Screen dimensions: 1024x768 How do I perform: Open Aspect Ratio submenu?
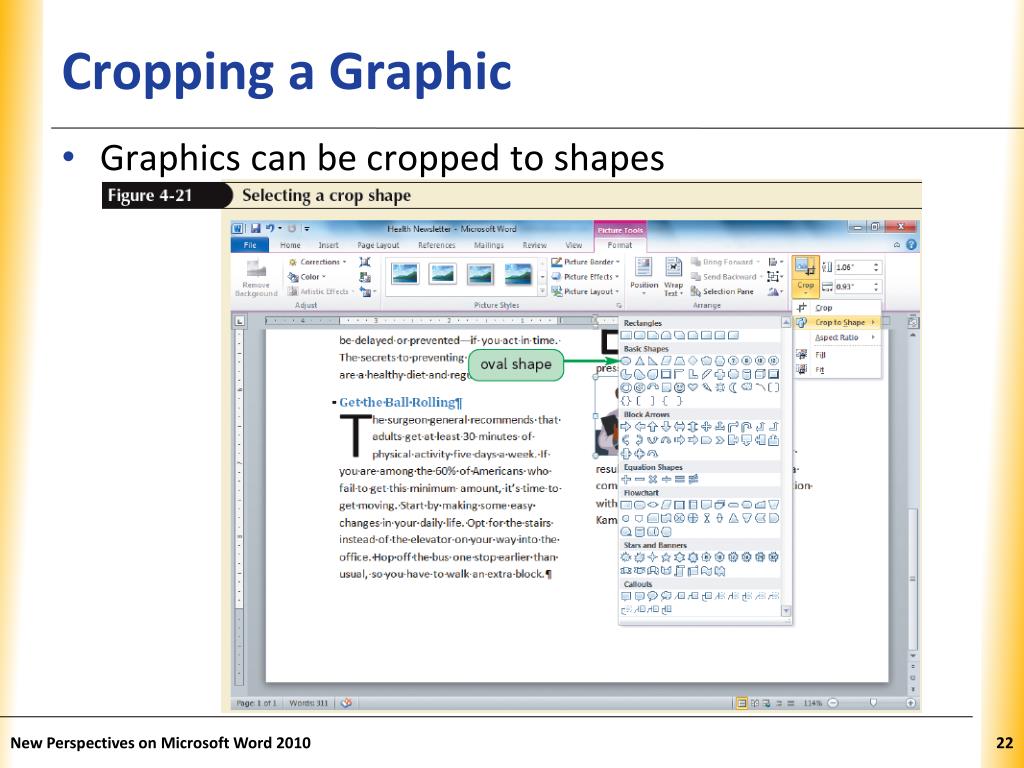click(x=837, y=338)
